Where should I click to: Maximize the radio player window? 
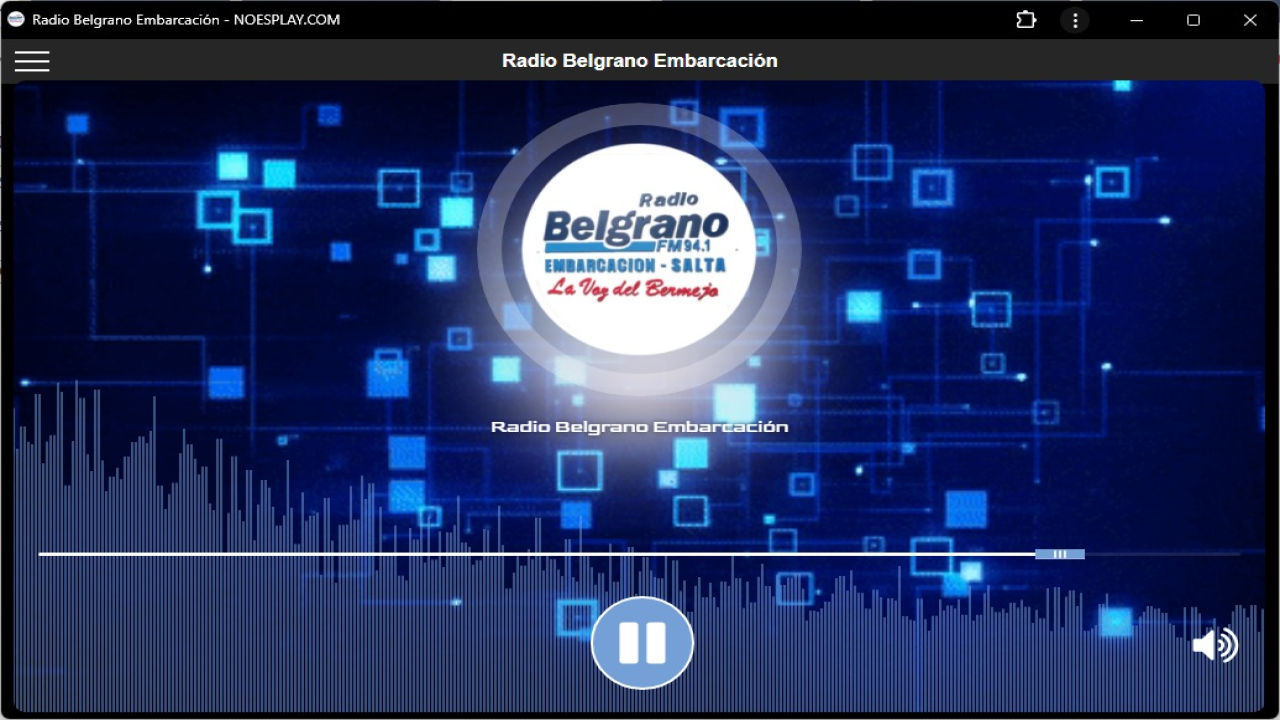click(1193, 20)
